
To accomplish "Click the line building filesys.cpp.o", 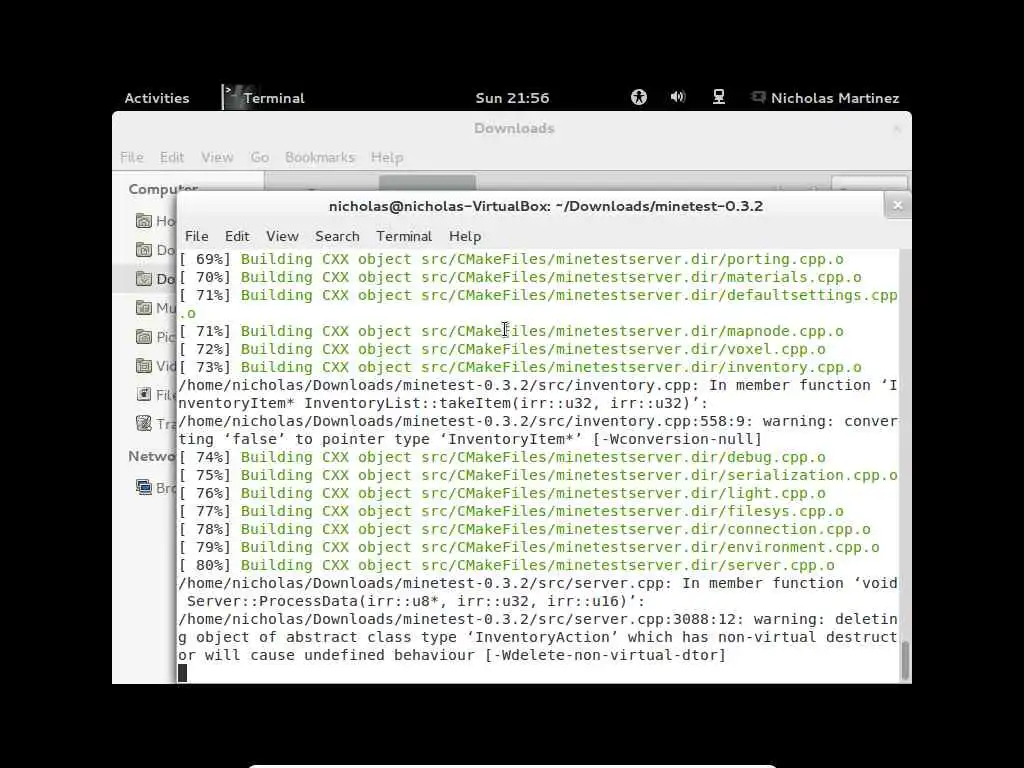I will [511, 511].
